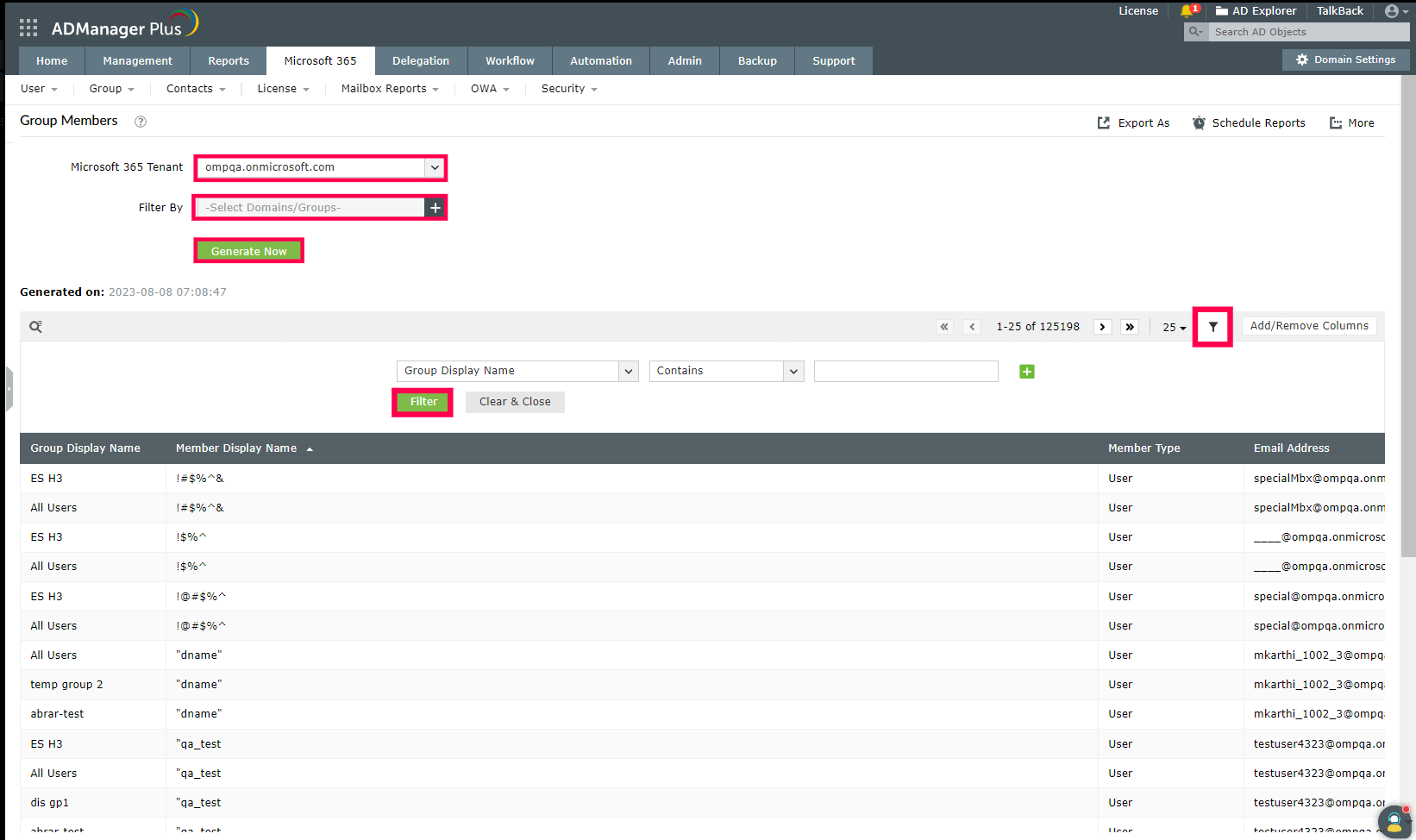Click the plus icon beside Select Domains/Groups
This screenshot has width=1416, height=840.
435,208
